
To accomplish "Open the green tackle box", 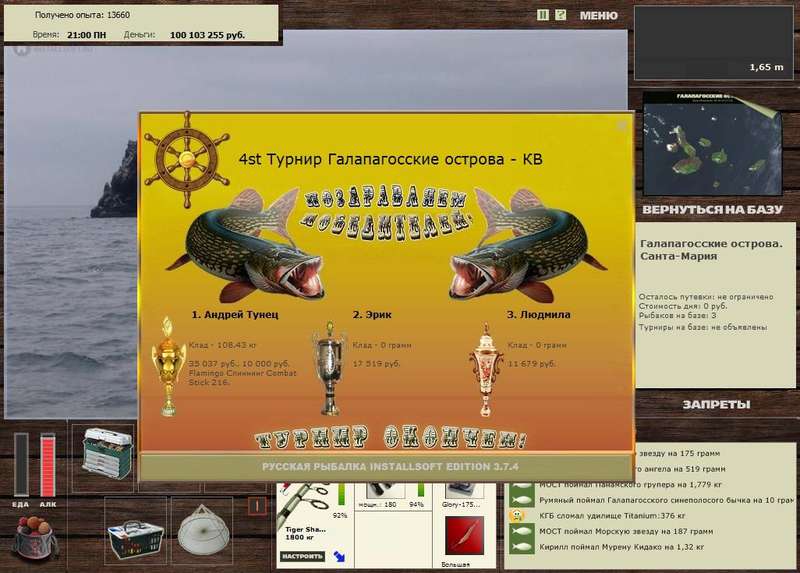I will 107,454.
